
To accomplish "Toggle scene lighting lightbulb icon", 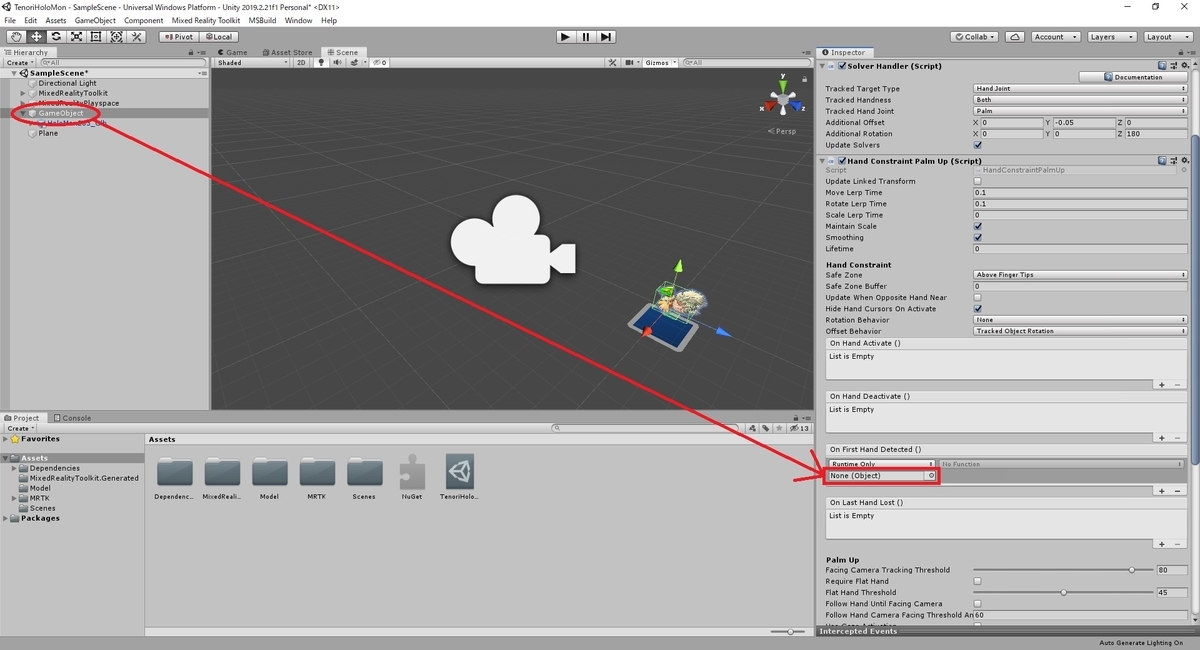I will coord(321,62).
